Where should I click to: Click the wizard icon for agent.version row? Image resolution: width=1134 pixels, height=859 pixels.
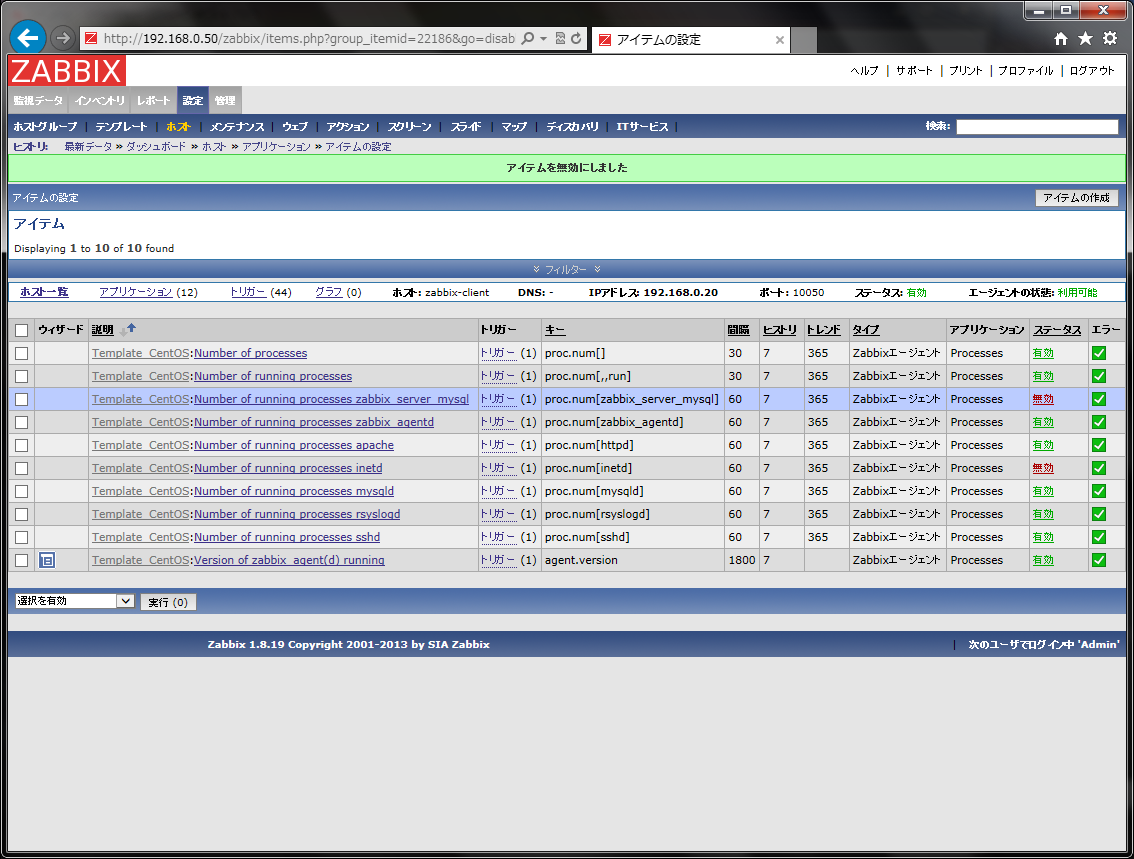pos(47,560)
